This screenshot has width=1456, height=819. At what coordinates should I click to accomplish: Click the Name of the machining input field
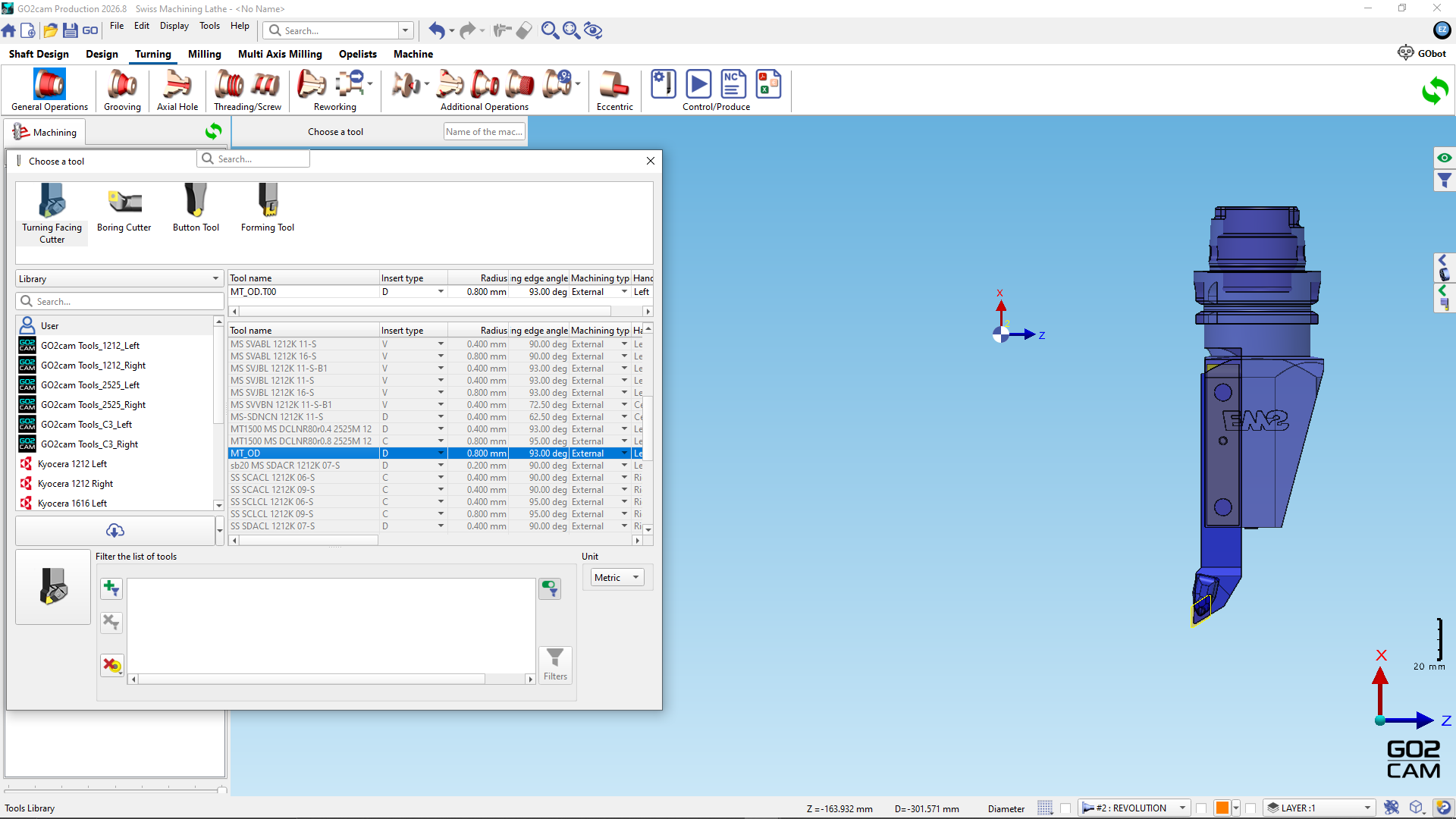484,132
